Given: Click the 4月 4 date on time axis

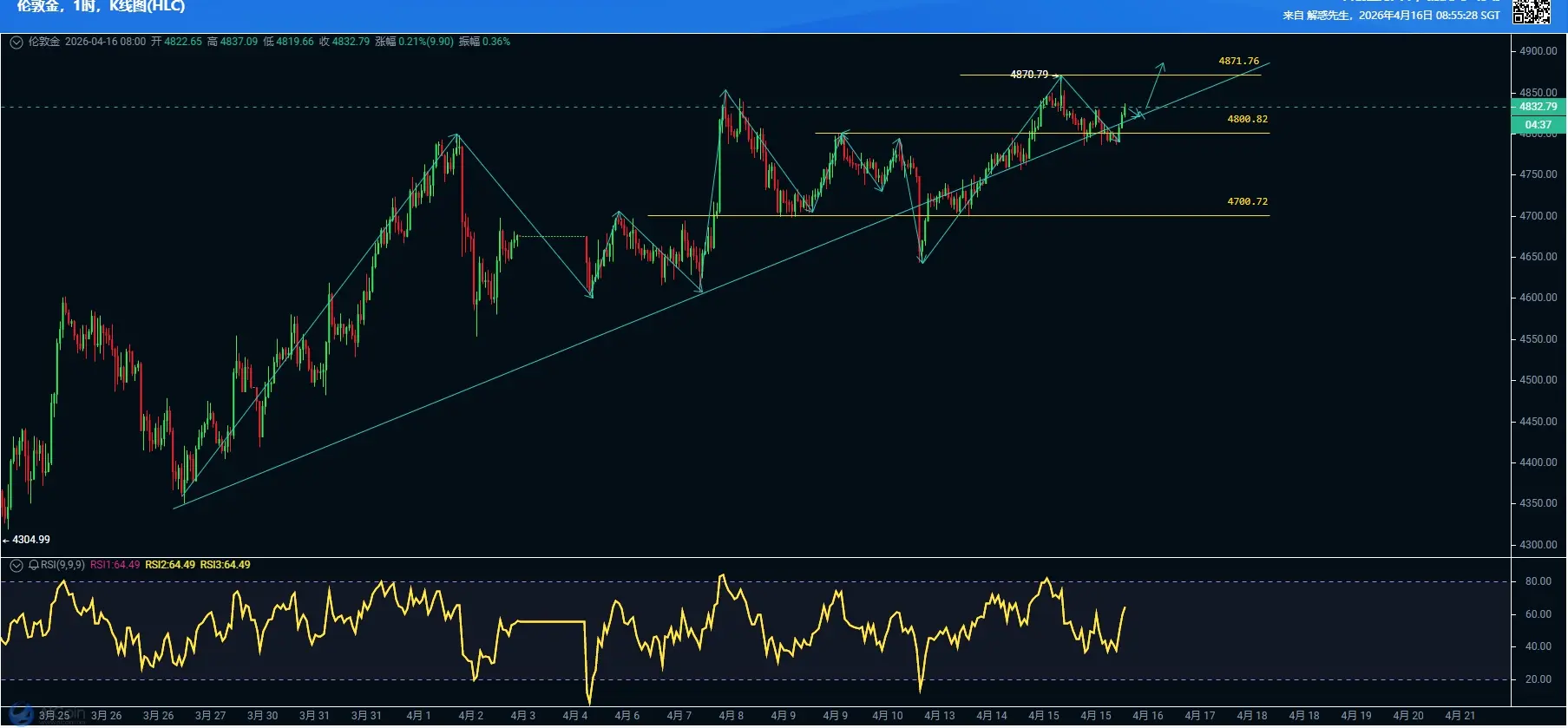Looking at the screenshot, I should tap(574, 716).
